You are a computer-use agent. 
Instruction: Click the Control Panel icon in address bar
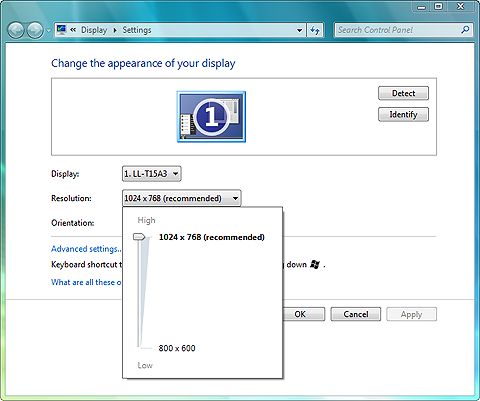tap(61, 30)
